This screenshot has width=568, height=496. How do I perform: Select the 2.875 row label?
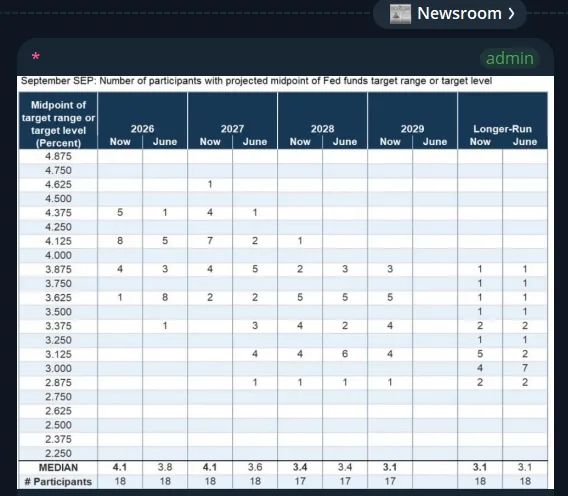pos(58,382)
